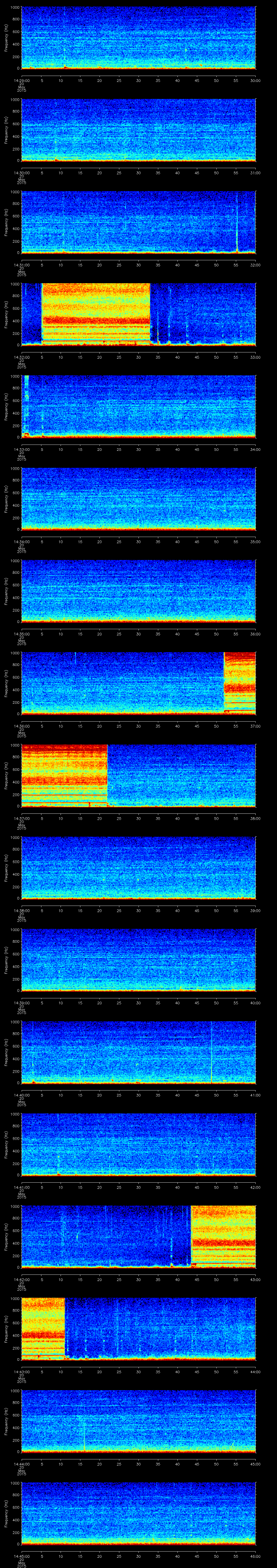Select the noise burst starting the 14:43:00 spectrogram
277x1568 pixels.
pos(43,1329)
